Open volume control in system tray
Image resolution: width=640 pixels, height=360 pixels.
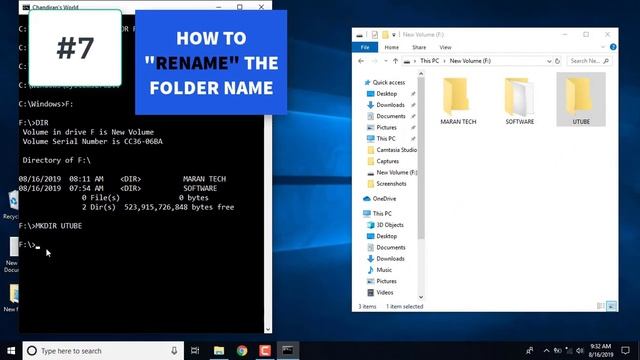pyautogui.click(x=580, y=351)
